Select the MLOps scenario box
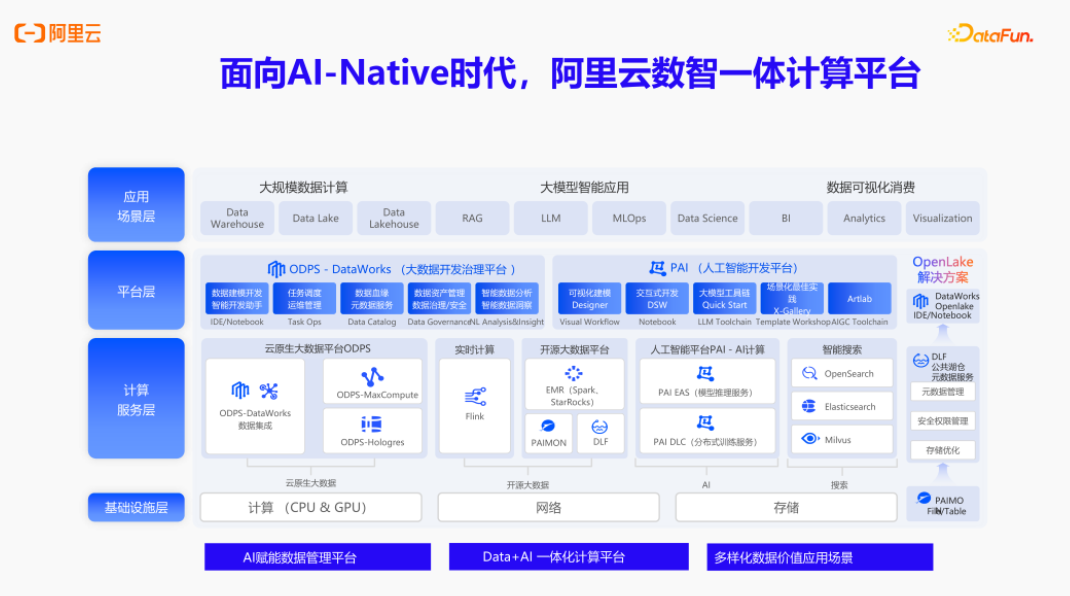Image resolution: width=1070 pixels, height=596 pixels. coord(629,218)
